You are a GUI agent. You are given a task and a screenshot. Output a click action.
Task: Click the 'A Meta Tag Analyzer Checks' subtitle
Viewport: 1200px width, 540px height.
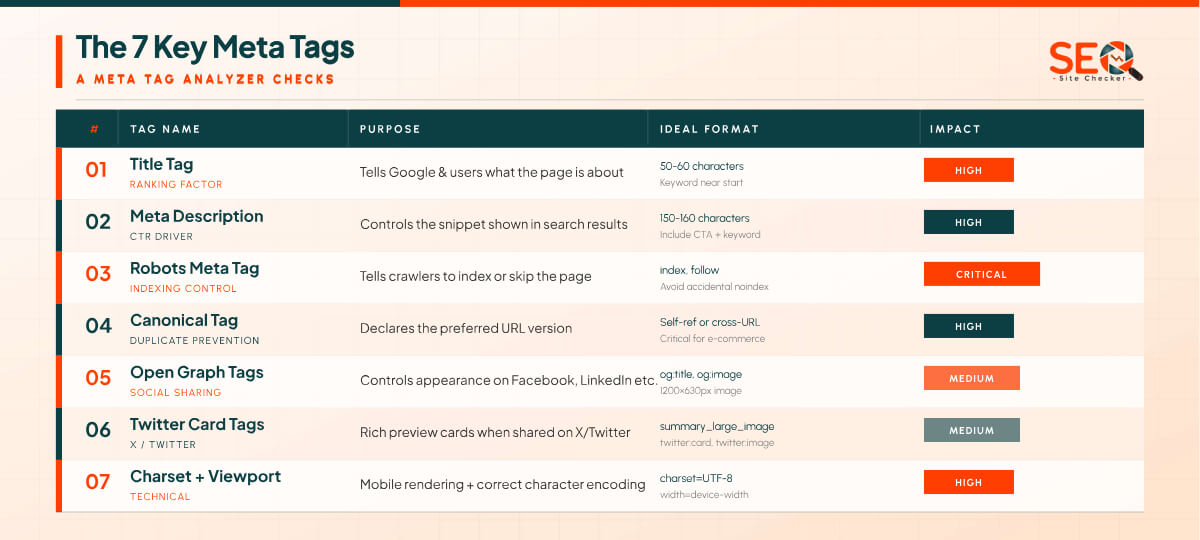(205, 79)
